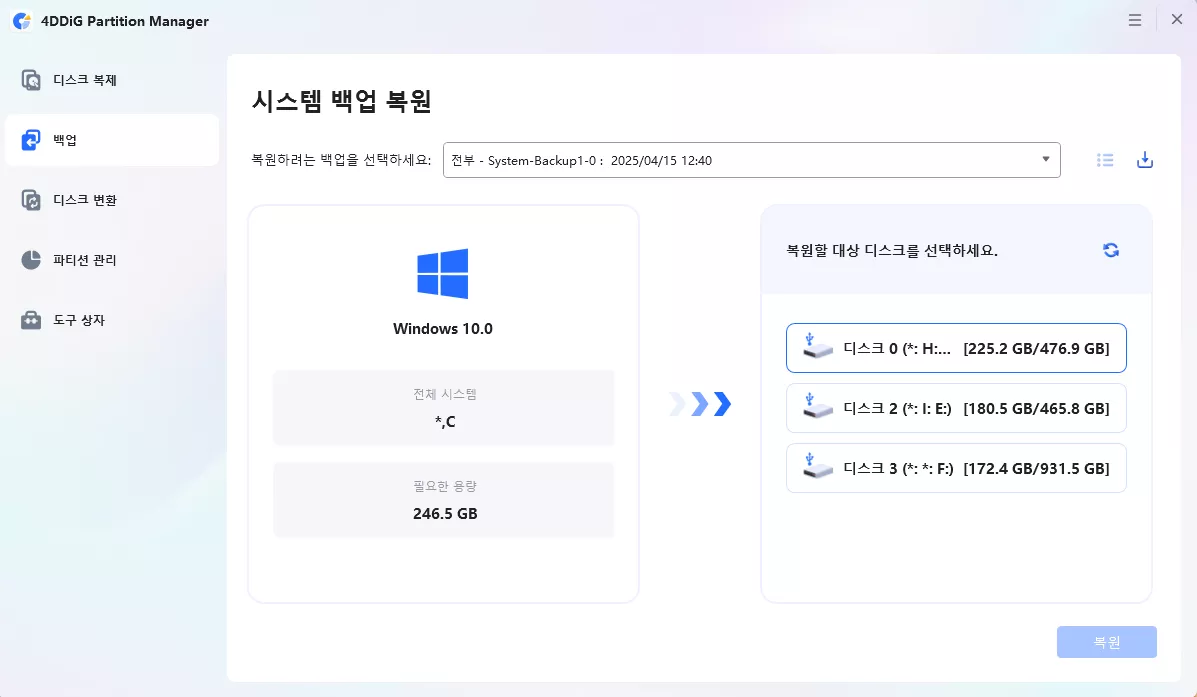Click the 복원할 대상 디스크를 선택하세요 text
The image size is (1197, 697).
click(x=892, y=250)
